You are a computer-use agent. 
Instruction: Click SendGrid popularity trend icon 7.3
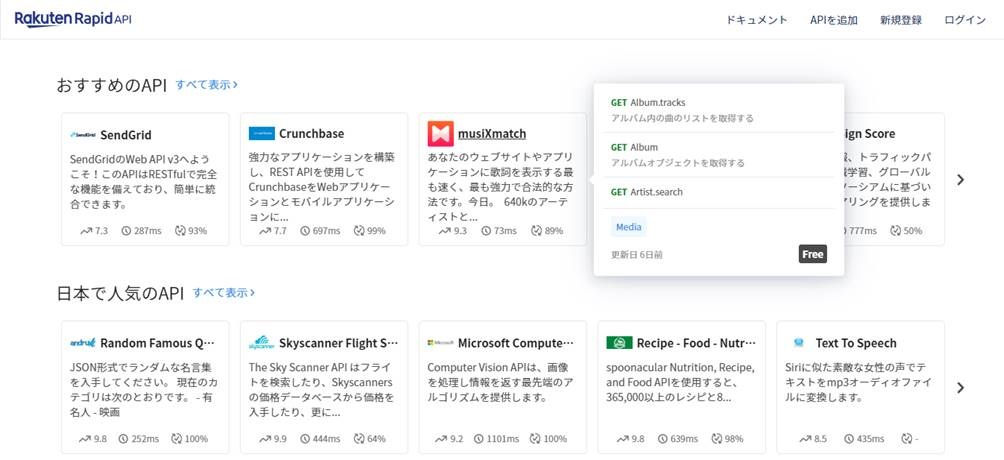[86, 231]
